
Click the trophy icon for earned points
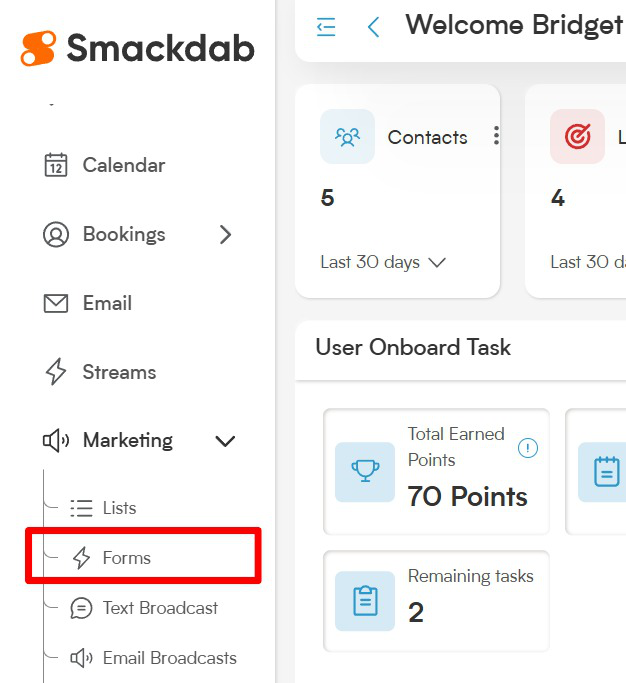point(365,472)
